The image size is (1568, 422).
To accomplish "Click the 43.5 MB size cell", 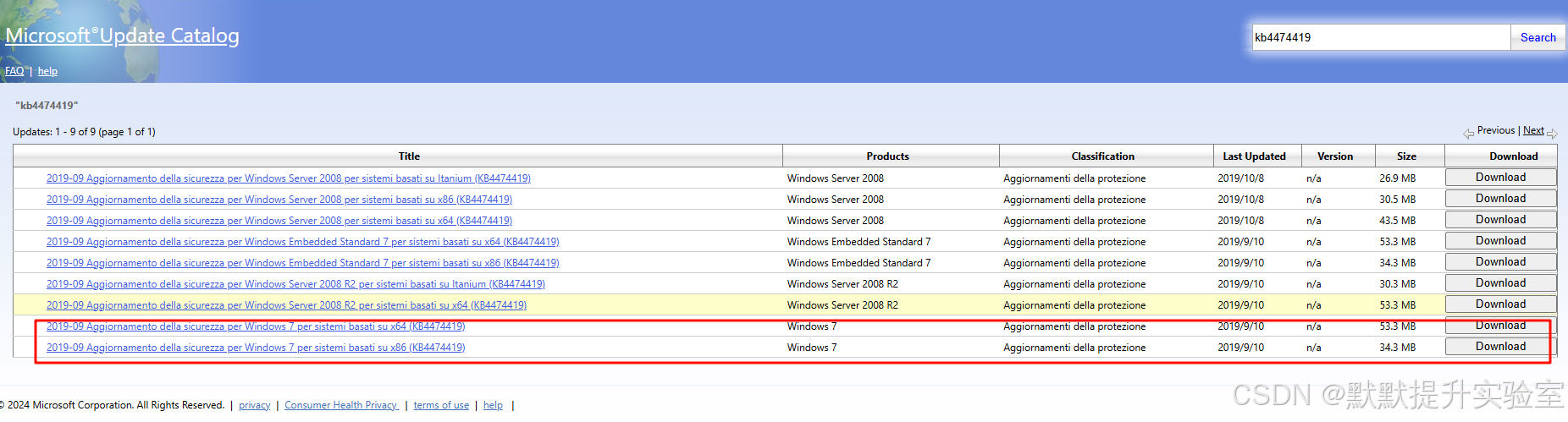I will click(x=1397, y=221).
